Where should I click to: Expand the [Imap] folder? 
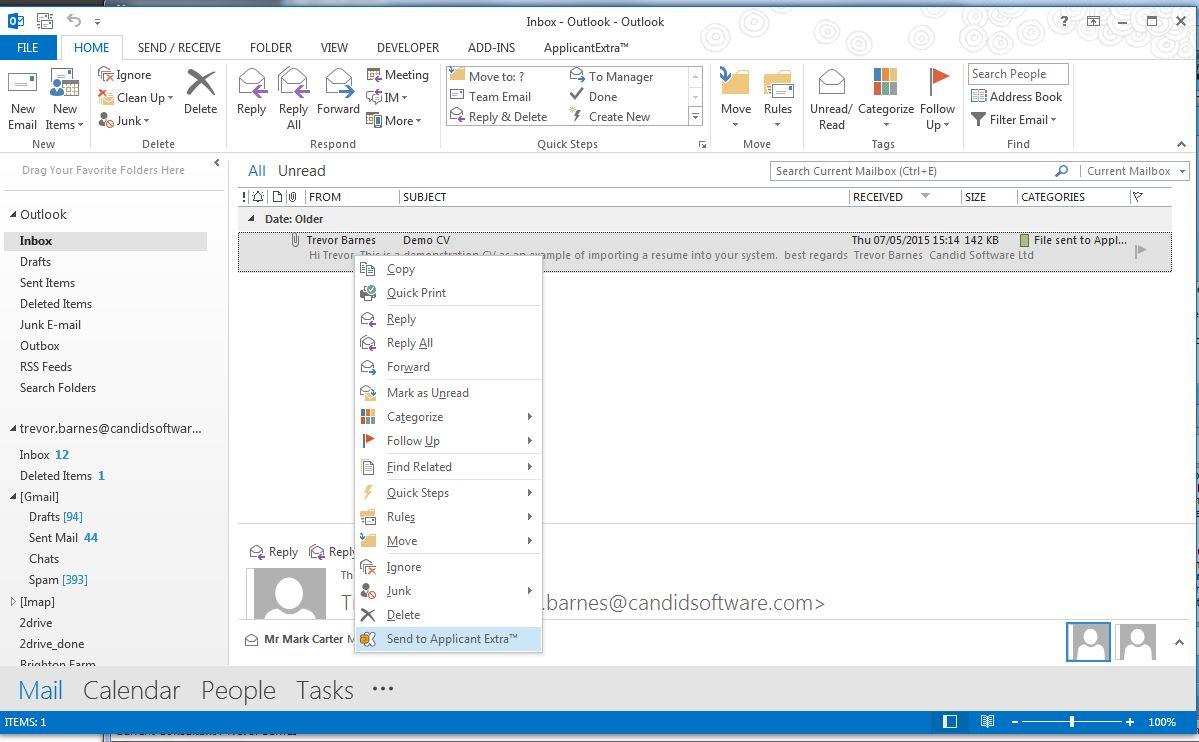click(x=13, y=602)
